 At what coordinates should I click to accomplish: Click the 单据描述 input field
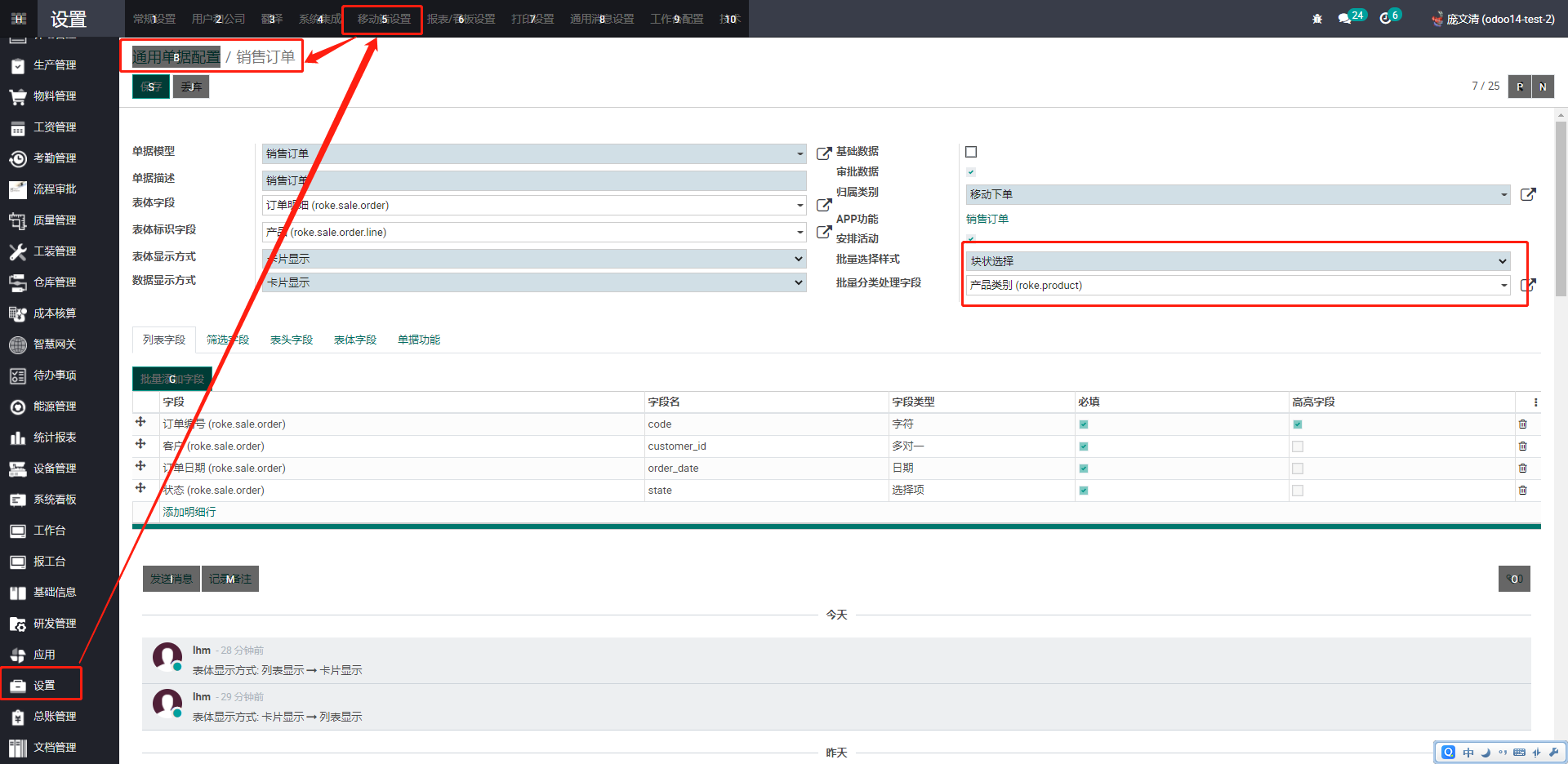[x=534, y=180]
